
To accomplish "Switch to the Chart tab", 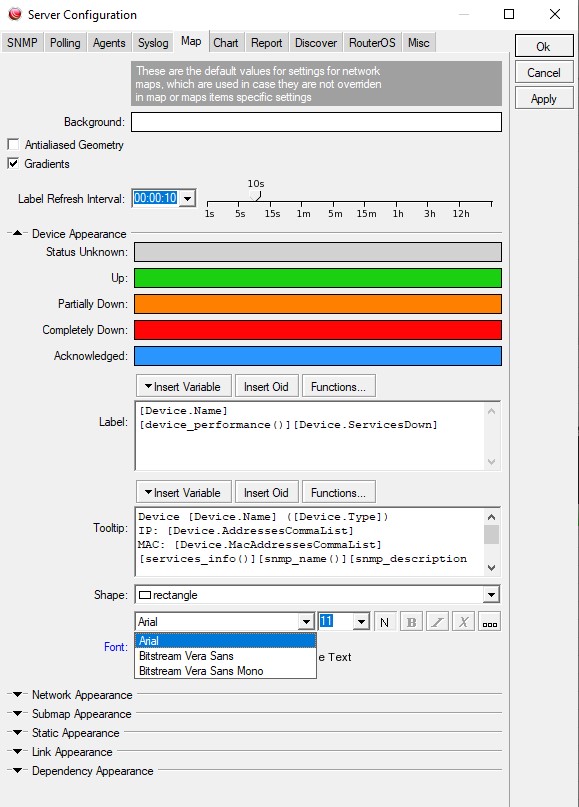I will (226, 43).
